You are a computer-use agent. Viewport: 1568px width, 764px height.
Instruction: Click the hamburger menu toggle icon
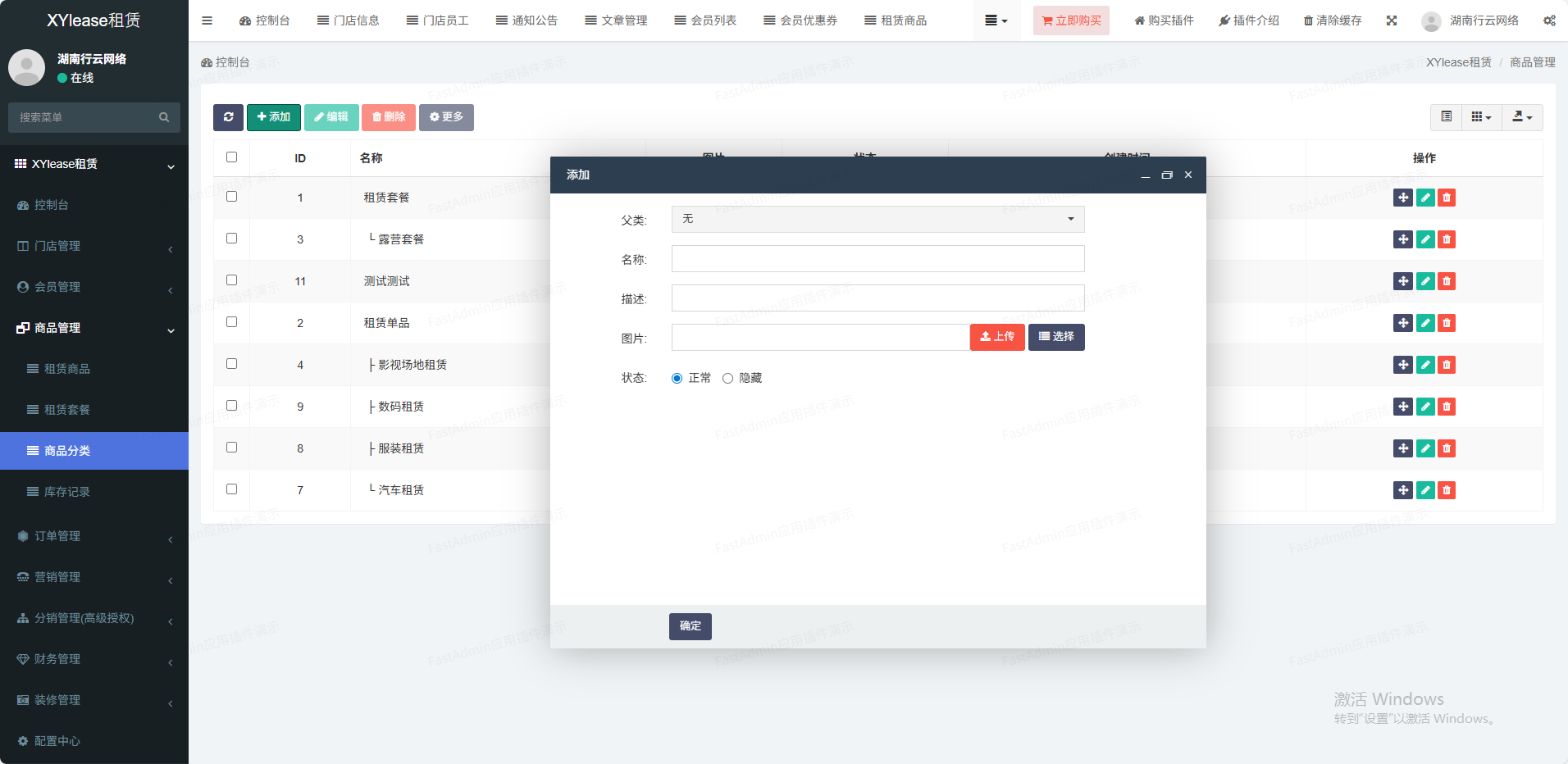(207, 20)
